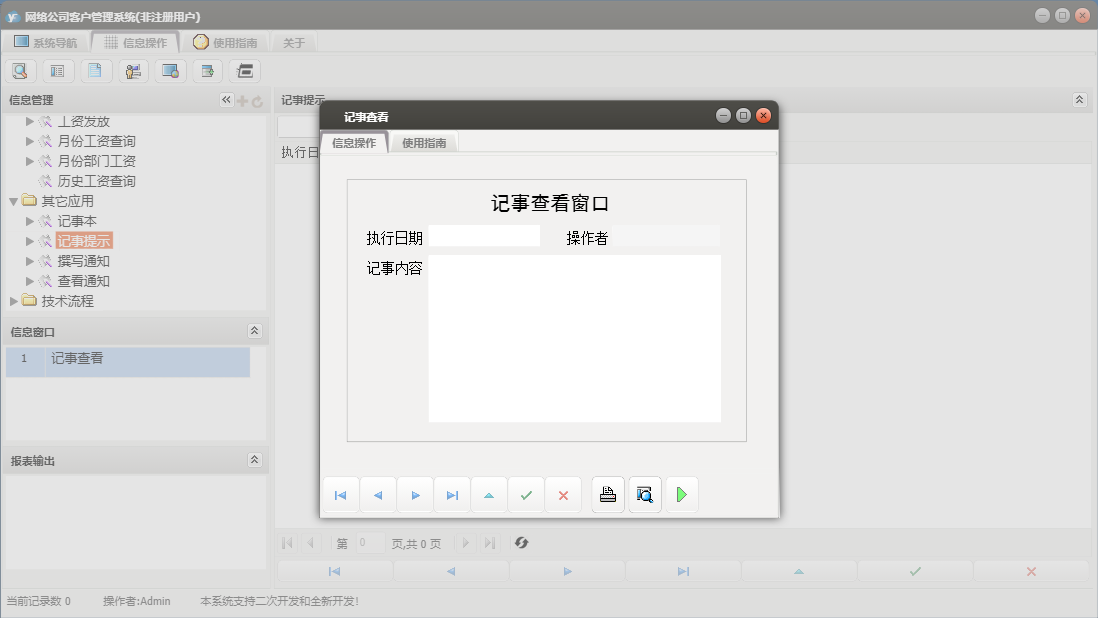
Task: Click the document icon on the top toolbar
Action: pos(95,71)
